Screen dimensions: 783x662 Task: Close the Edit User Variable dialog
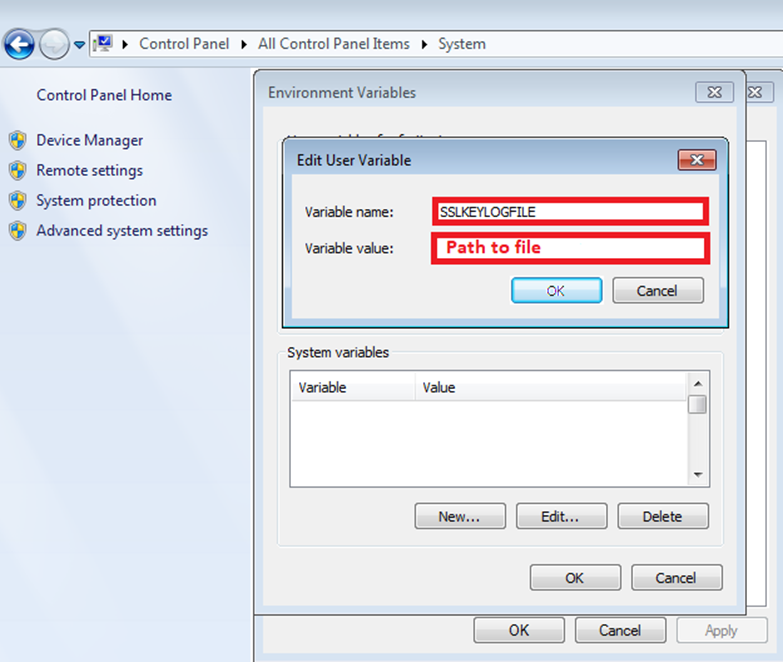[696, 160]
